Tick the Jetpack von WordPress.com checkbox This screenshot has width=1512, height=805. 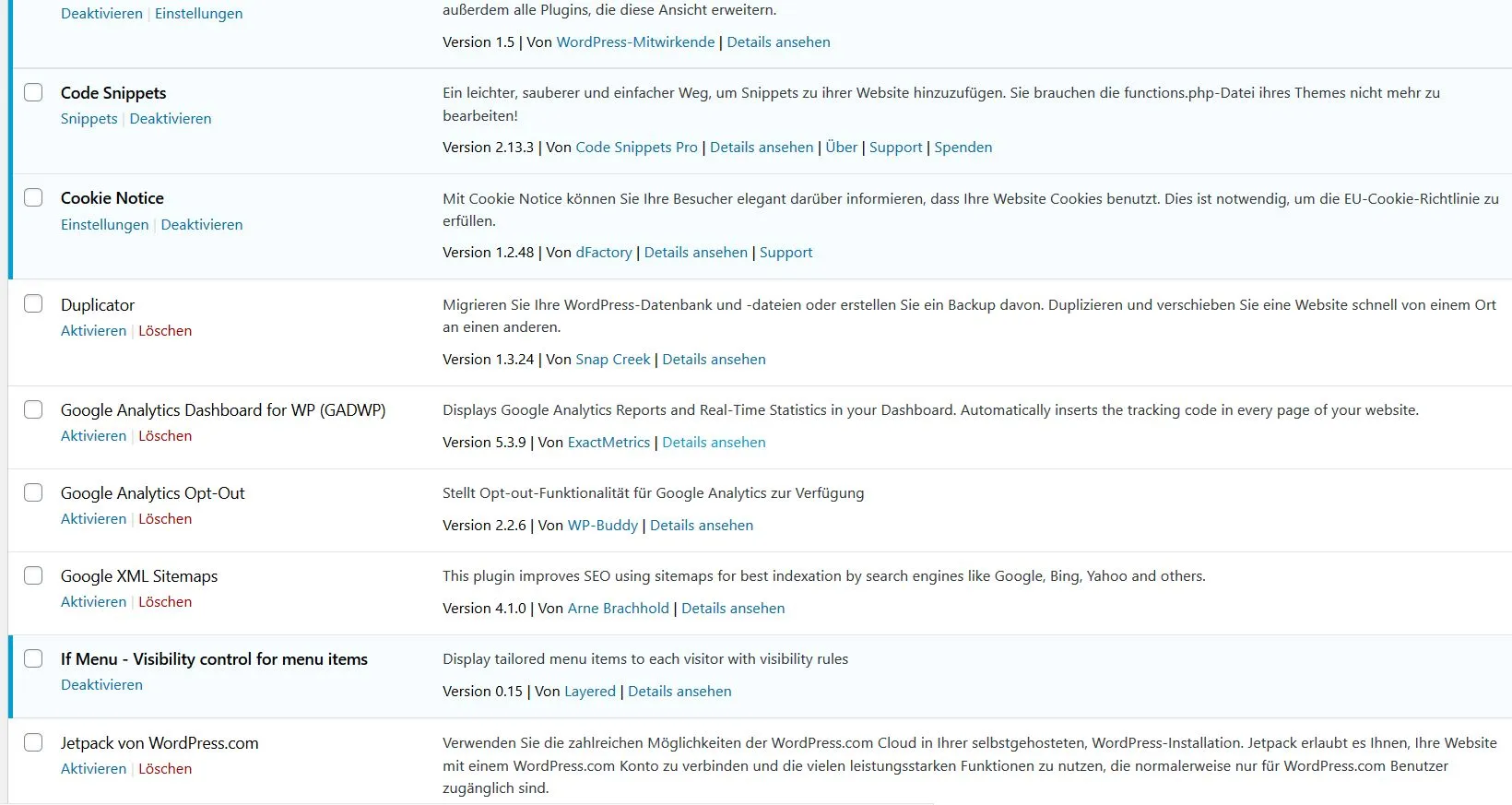[x=33, y=742]
